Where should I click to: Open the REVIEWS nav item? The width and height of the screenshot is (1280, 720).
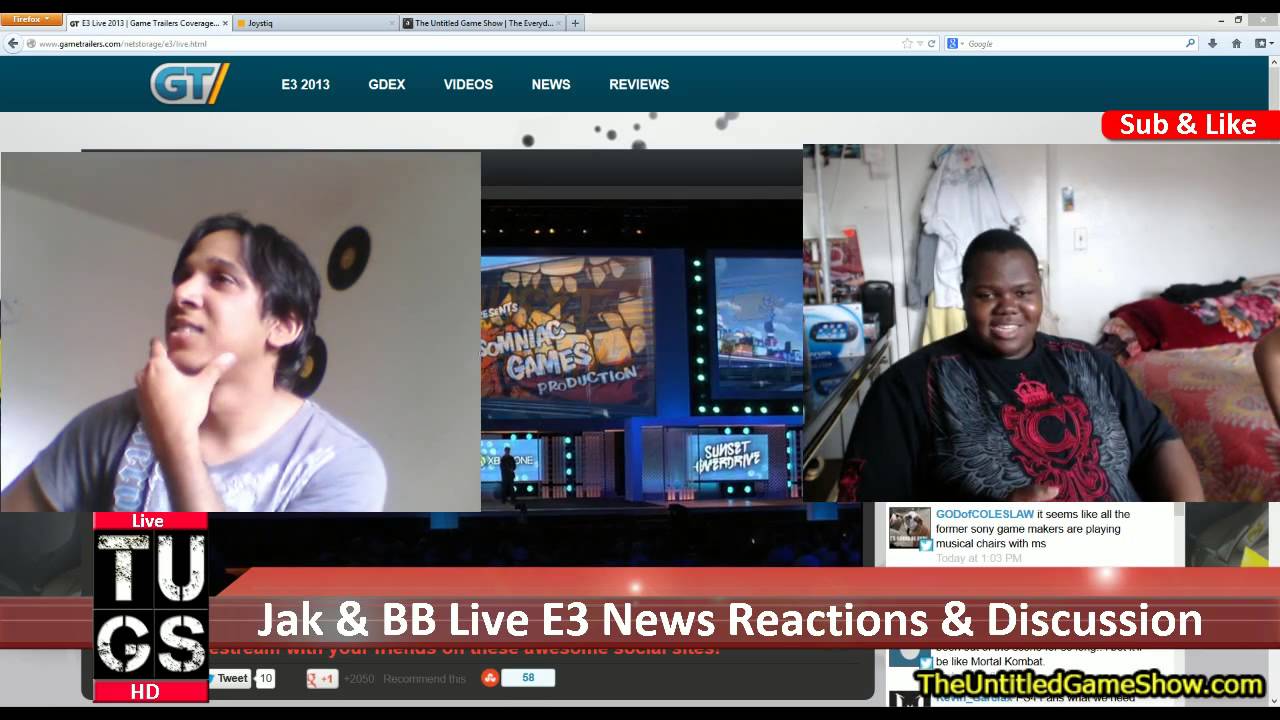tap(639, 85)
